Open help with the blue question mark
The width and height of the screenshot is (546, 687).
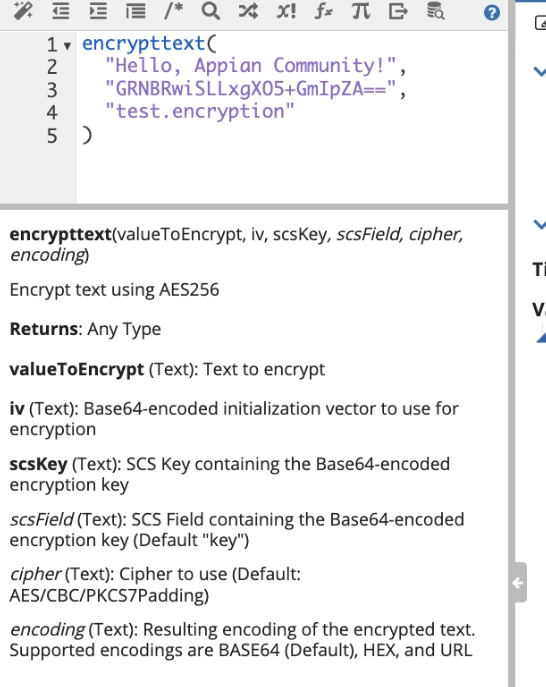coord(492,13)
